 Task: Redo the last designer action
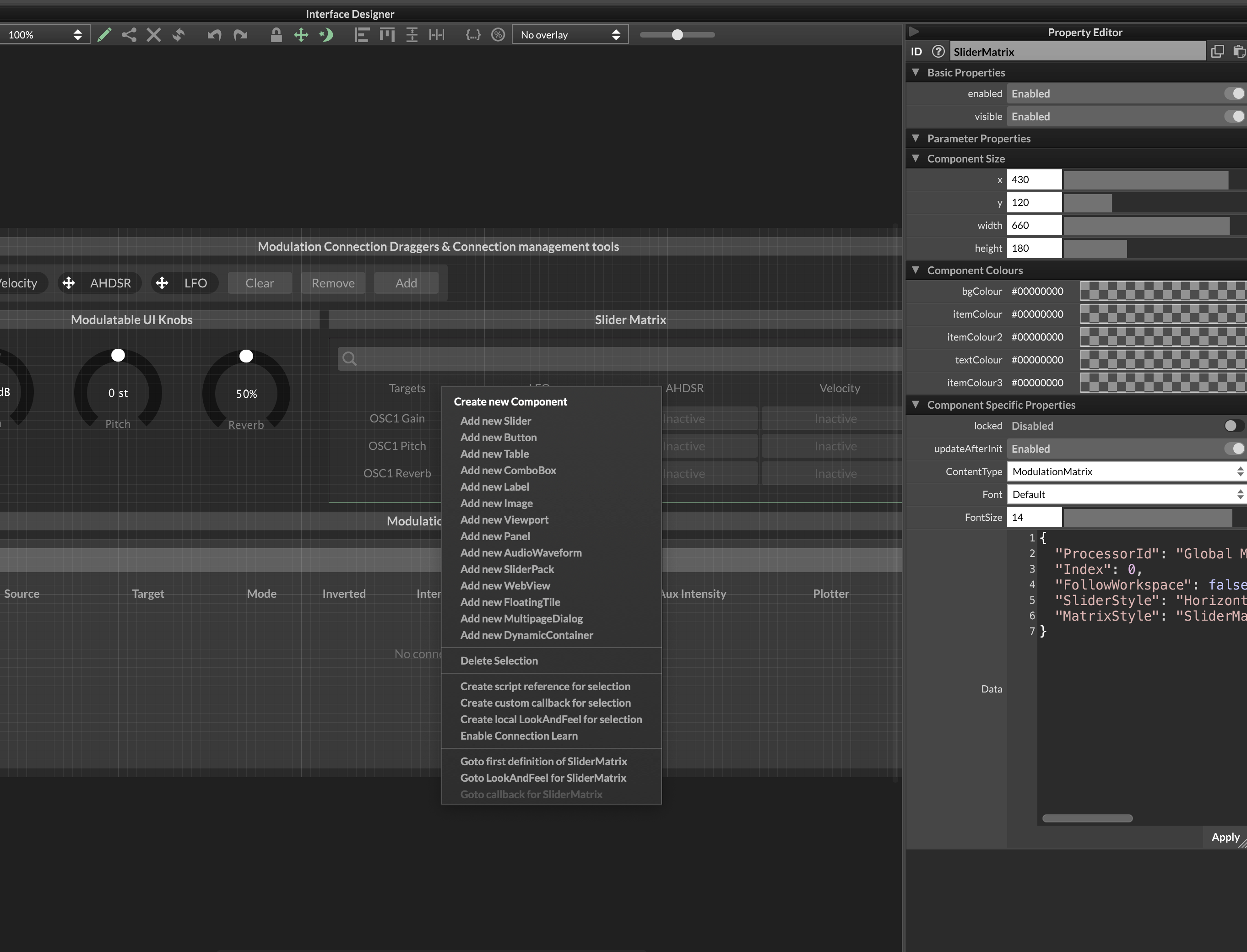240,35
